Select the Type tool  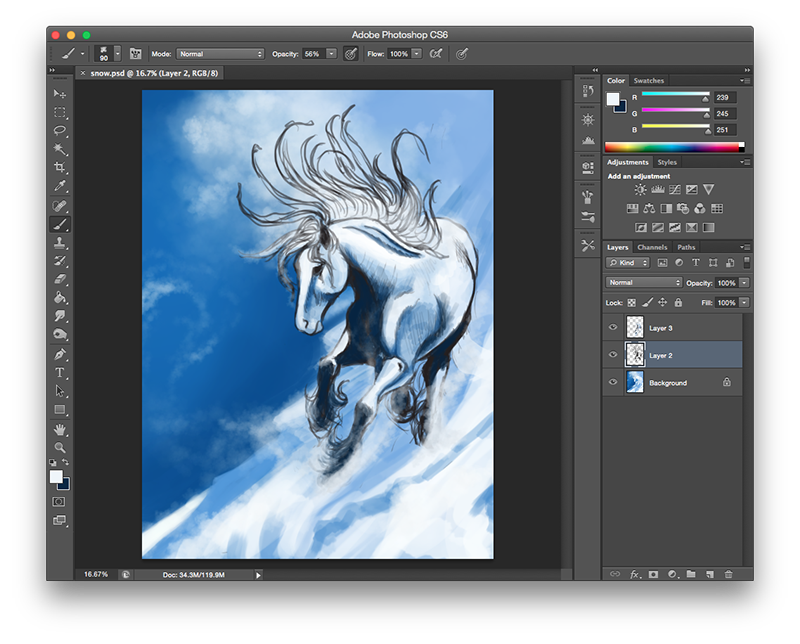pyautogui.click(x=60, y=373)
